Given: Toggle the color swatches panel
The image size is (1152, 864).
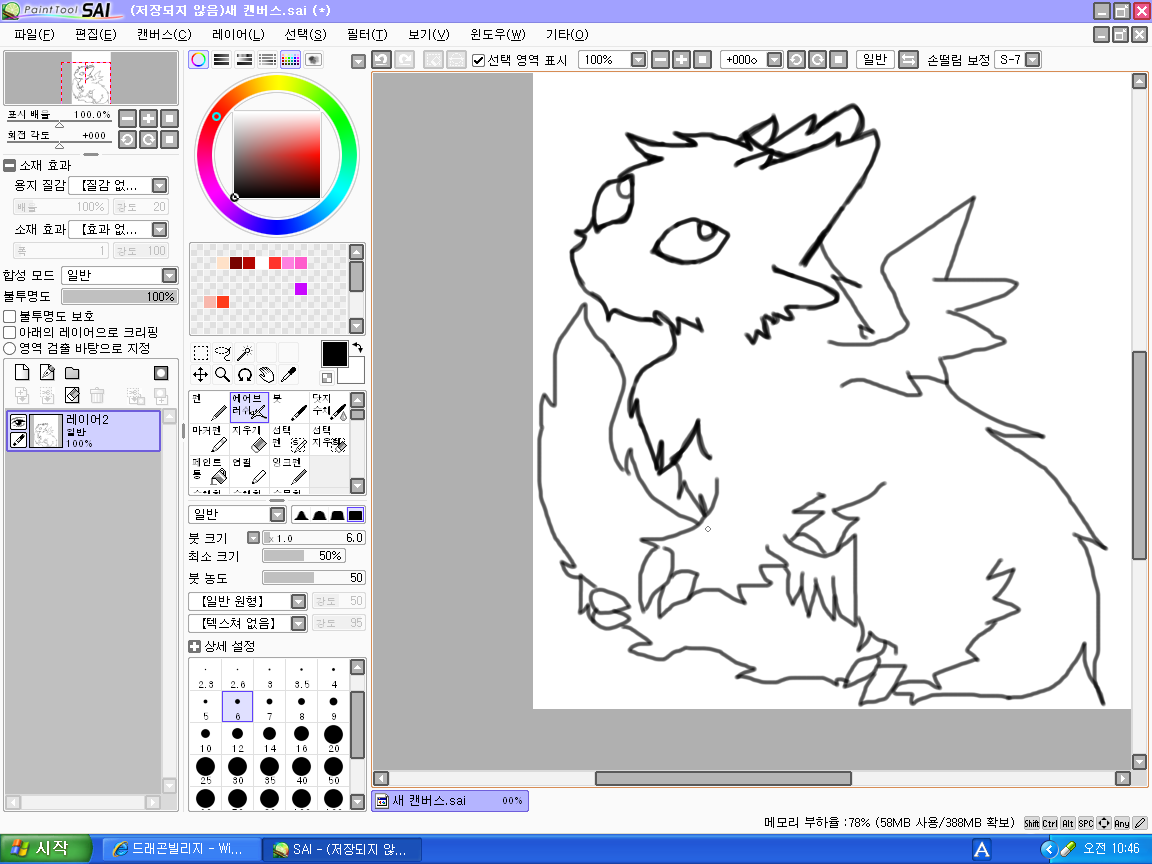Looking at the screenshot, I should [x=290, y=60].
